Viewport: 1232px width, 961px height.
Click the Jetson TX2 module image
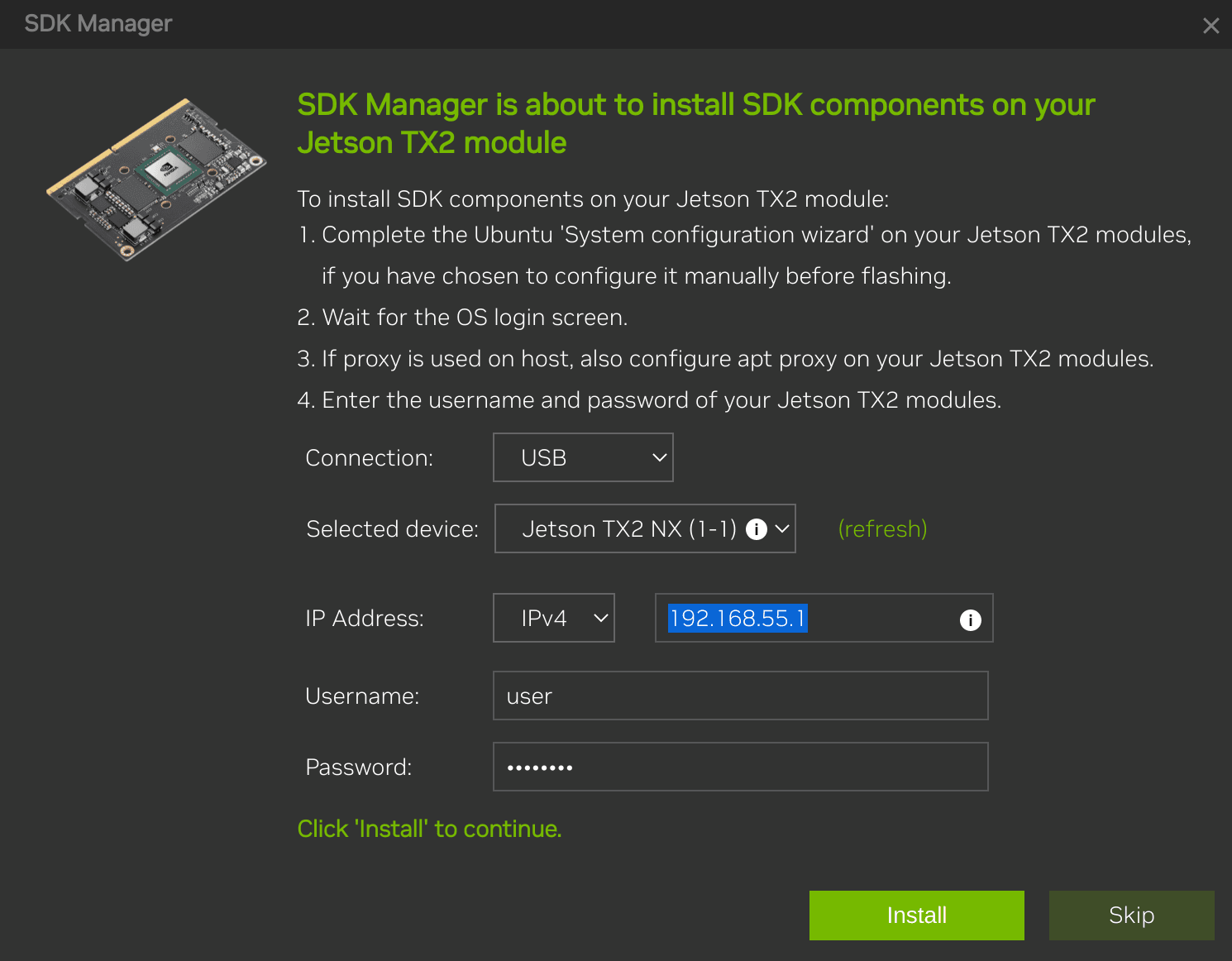click(156, 179)
